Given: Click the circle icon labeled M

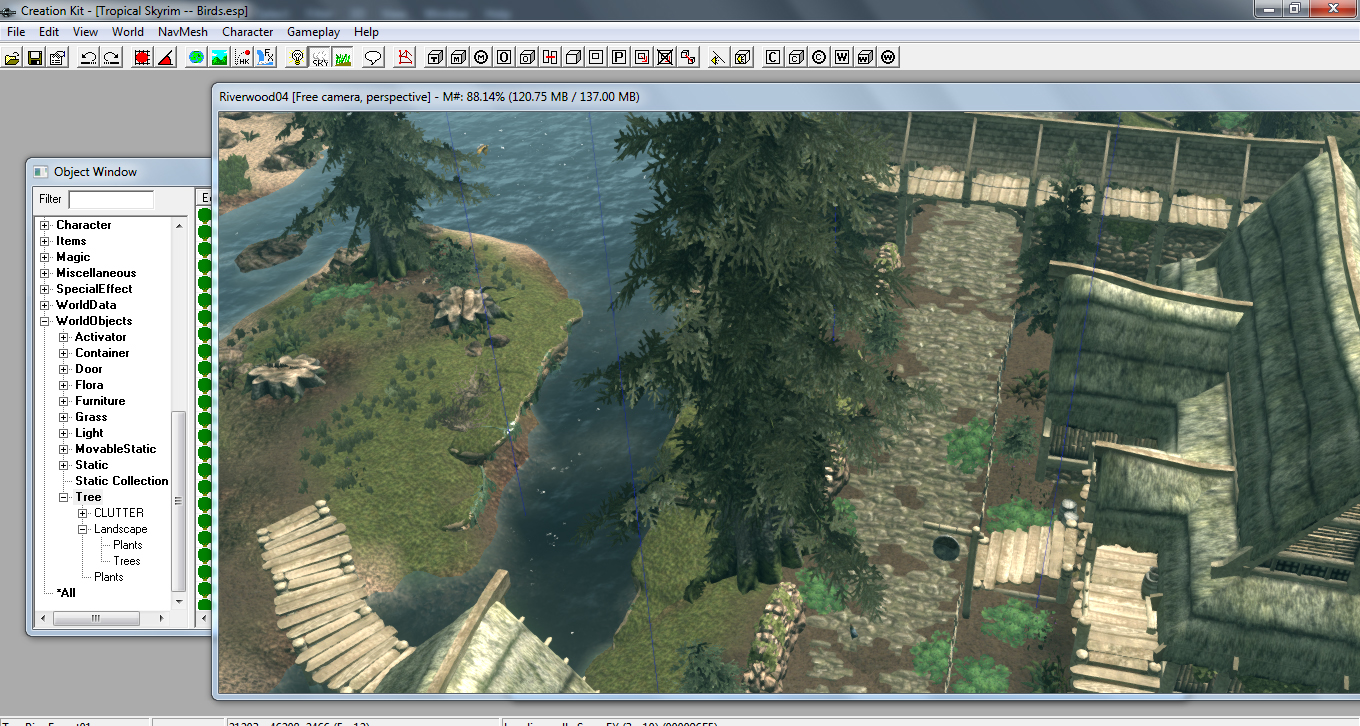Looking at the screenshot, I should click(x=481, y=57).
